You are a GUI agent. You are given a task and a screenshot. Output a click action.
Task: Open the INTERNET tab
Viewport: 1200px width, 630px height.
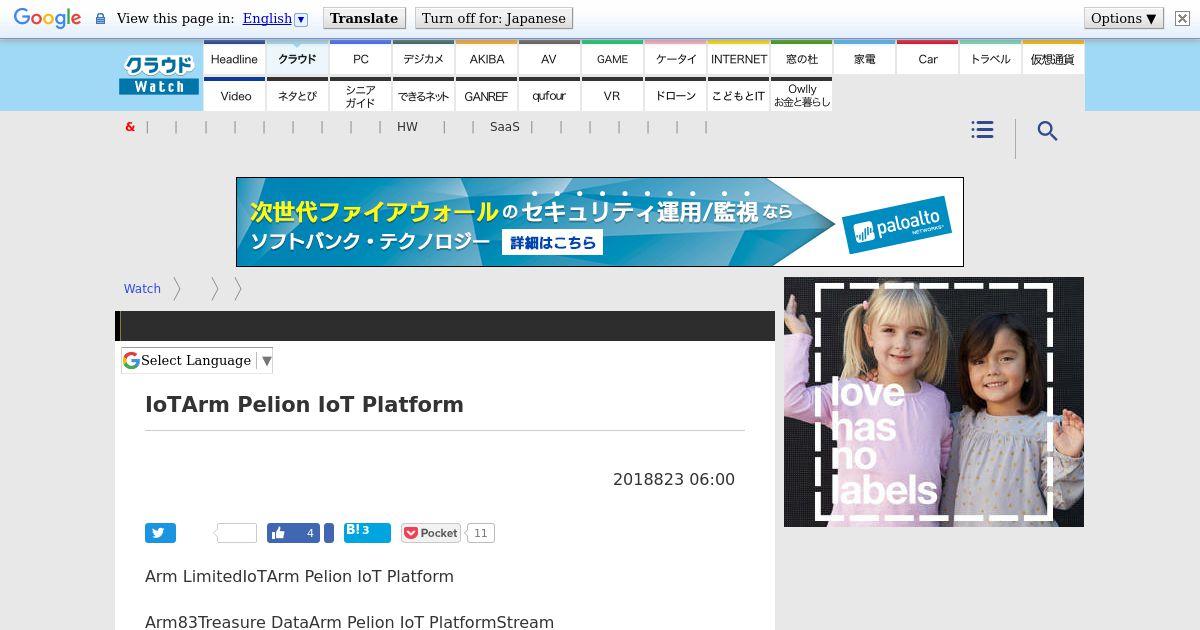pos(738,59)
